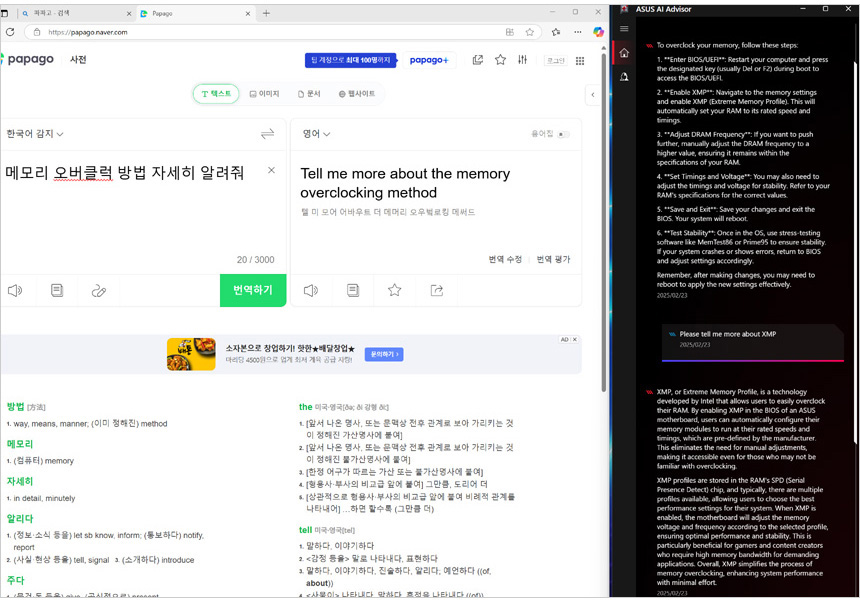Toggle the 용어집 glossary switch
This screenshot has height=603, width=860.
point(563,134)
